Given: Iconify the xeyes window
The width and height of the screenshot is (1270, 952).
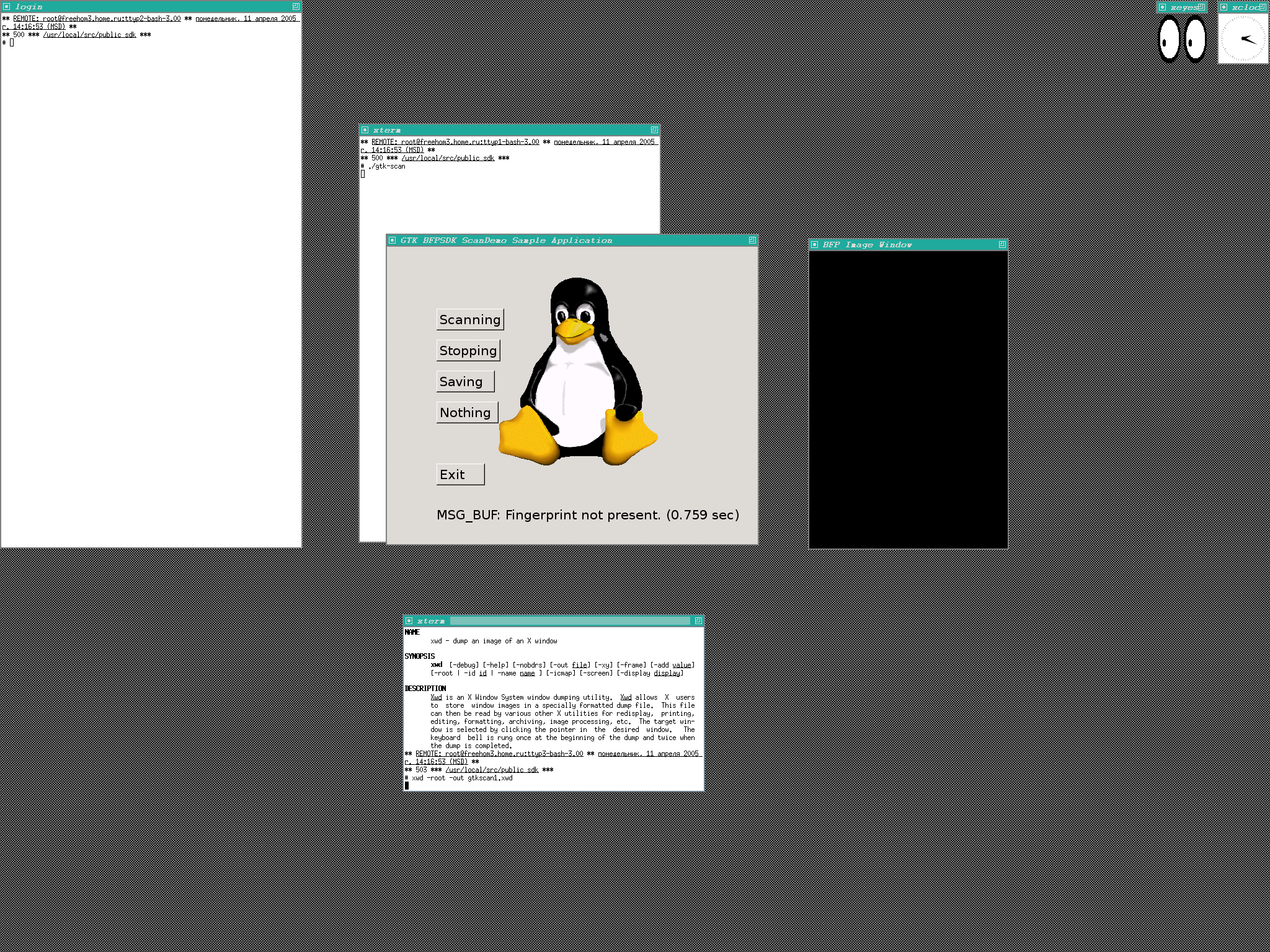Looking at the screenshot, I should pos(1163,7).
